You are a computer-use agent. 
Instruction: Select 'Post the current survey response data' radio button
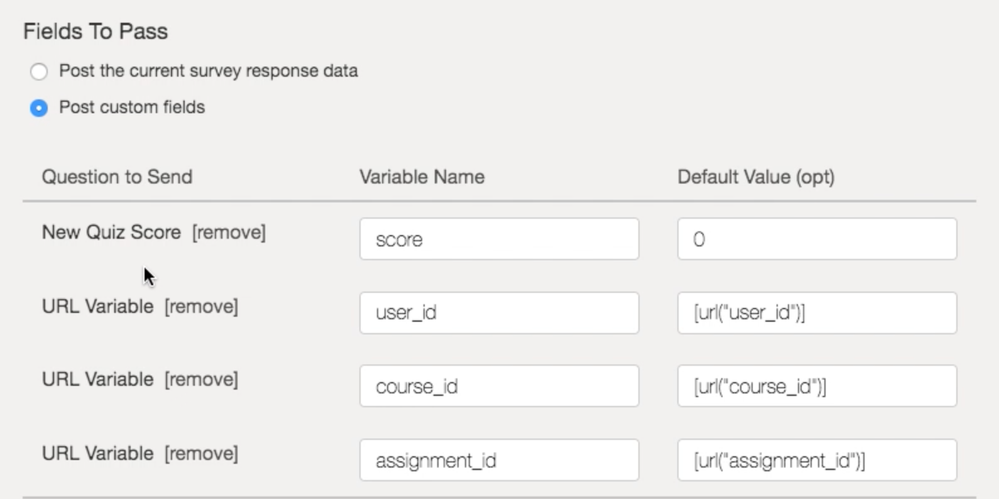39,72
